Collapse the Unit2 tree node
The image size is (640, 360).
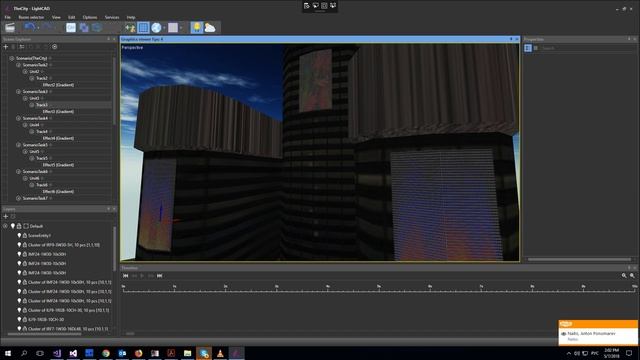tap(25, 71)
